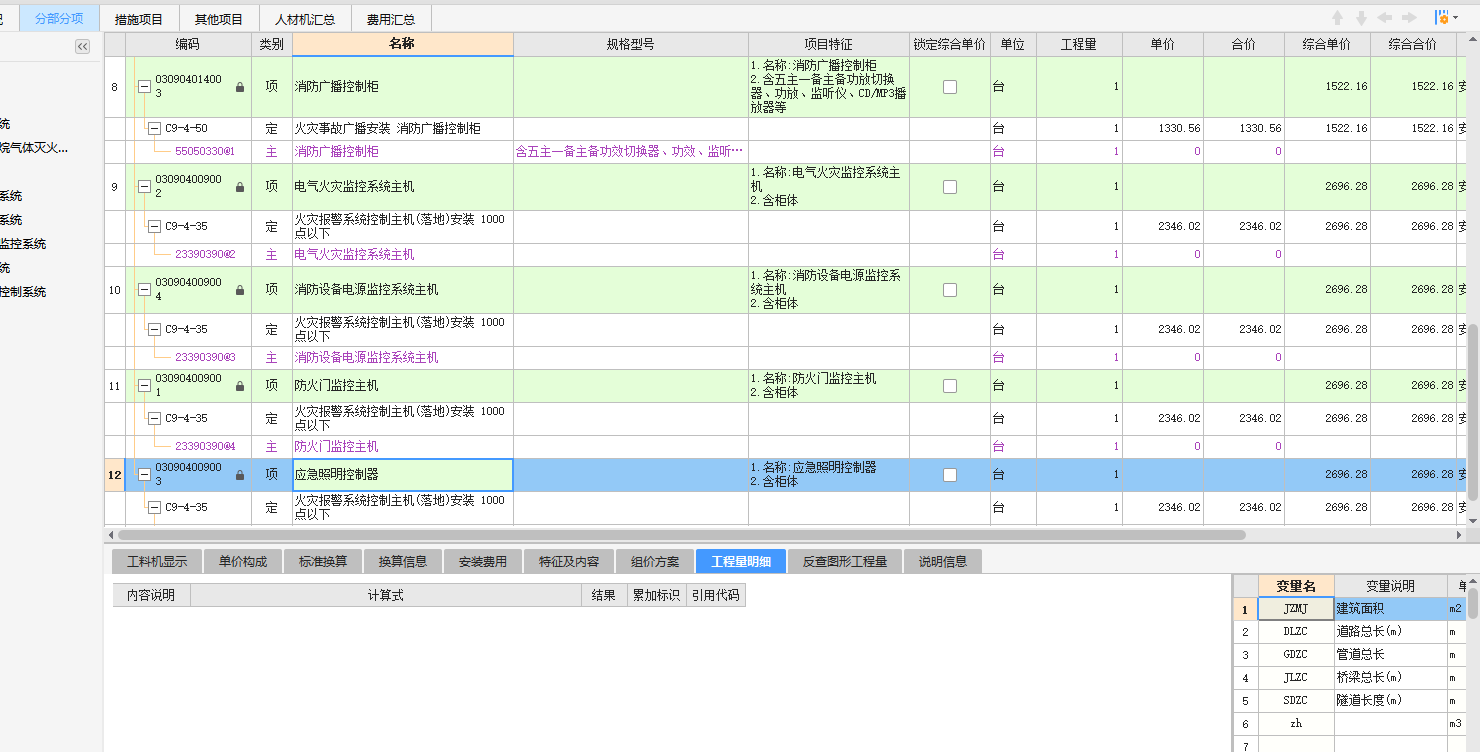Tick 锁定综合单价 for 电气火灾监控系统主机
Image resolution: width=1480 pixels, height=752 pixels.
[x=950, y=187]
